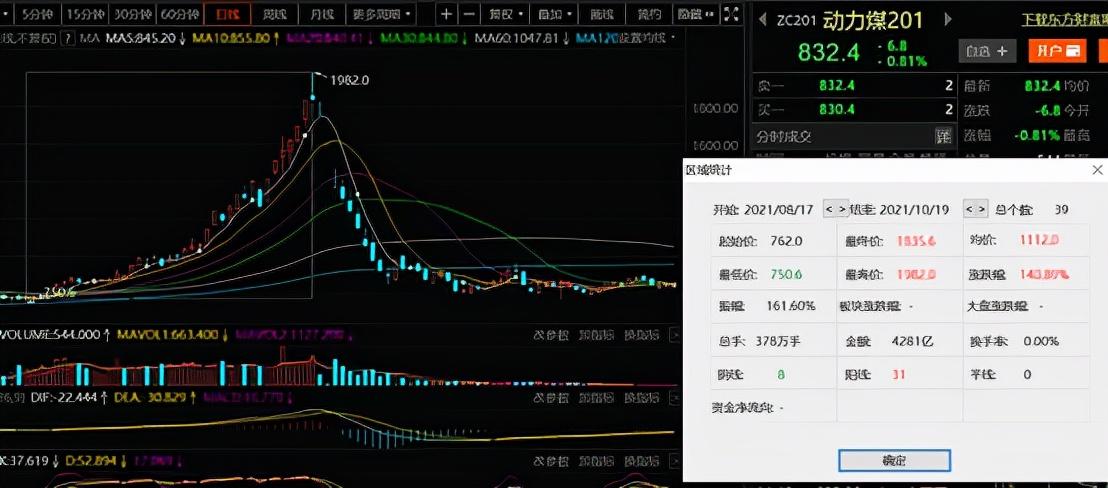Zoom in the chart with the plus icon
The height and width of the screenshot is (488, 1108).
coord(446,13)
